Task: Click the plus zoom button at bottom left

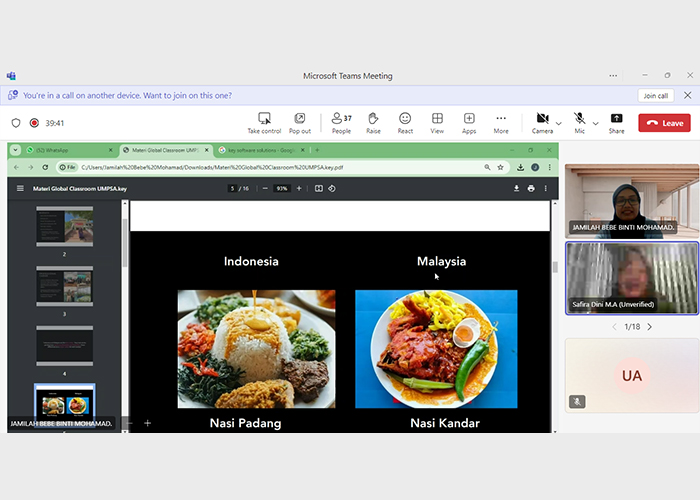Action: pos(148,423)
